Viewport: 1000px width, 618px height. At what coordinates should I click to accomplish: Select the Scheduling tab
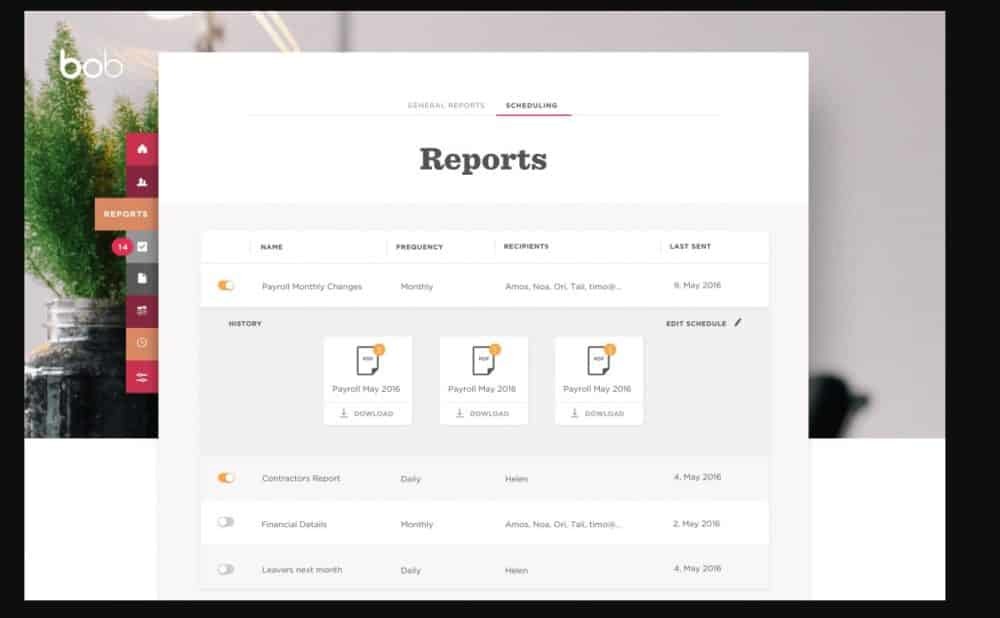coord(532,105)
